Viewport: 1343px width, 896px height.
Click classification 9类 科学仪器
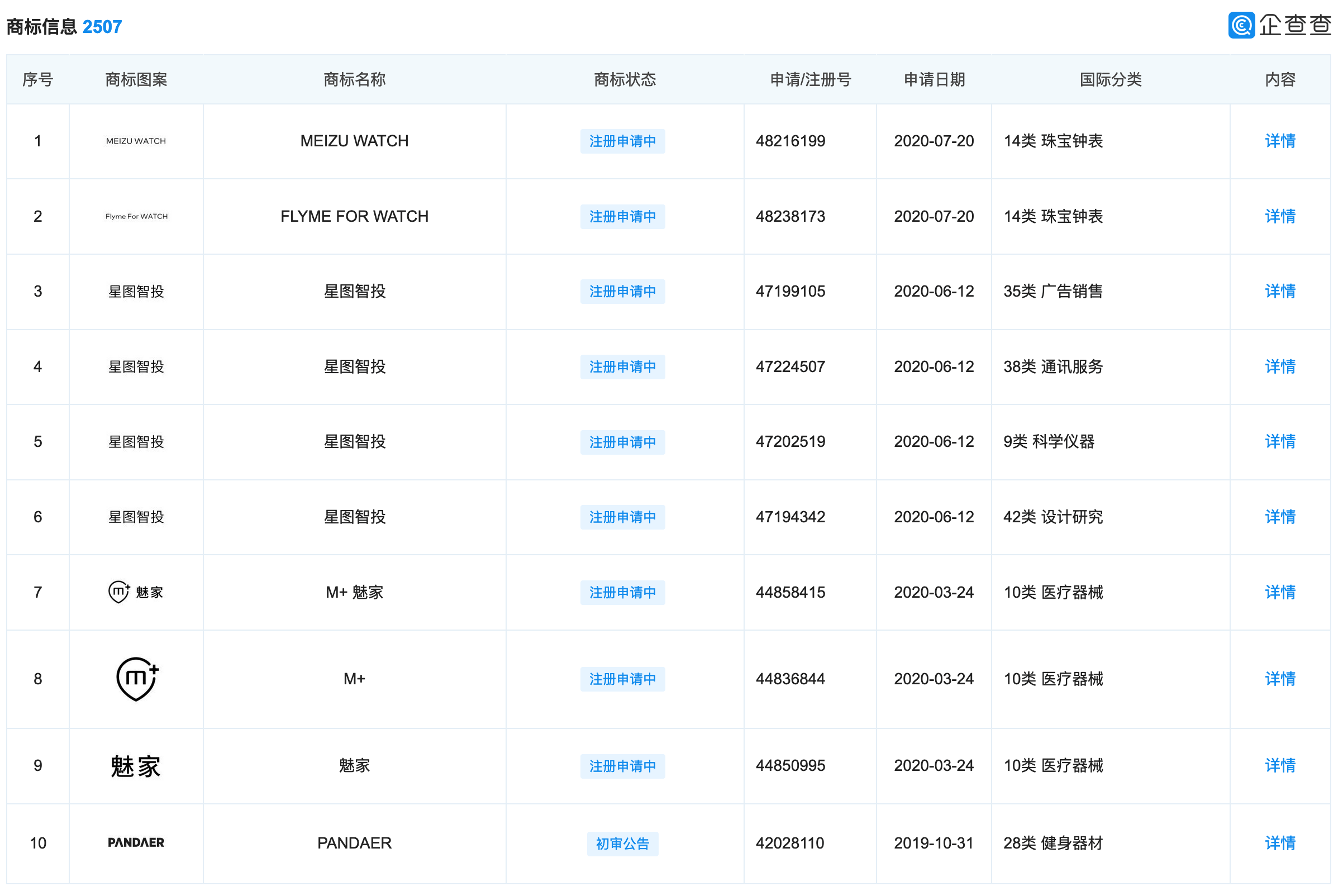(x=1049, y=442)
